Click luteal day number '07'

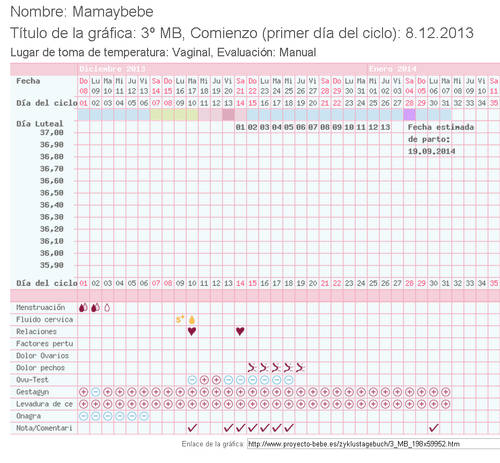pyautogui.click(x=312, y=127)
